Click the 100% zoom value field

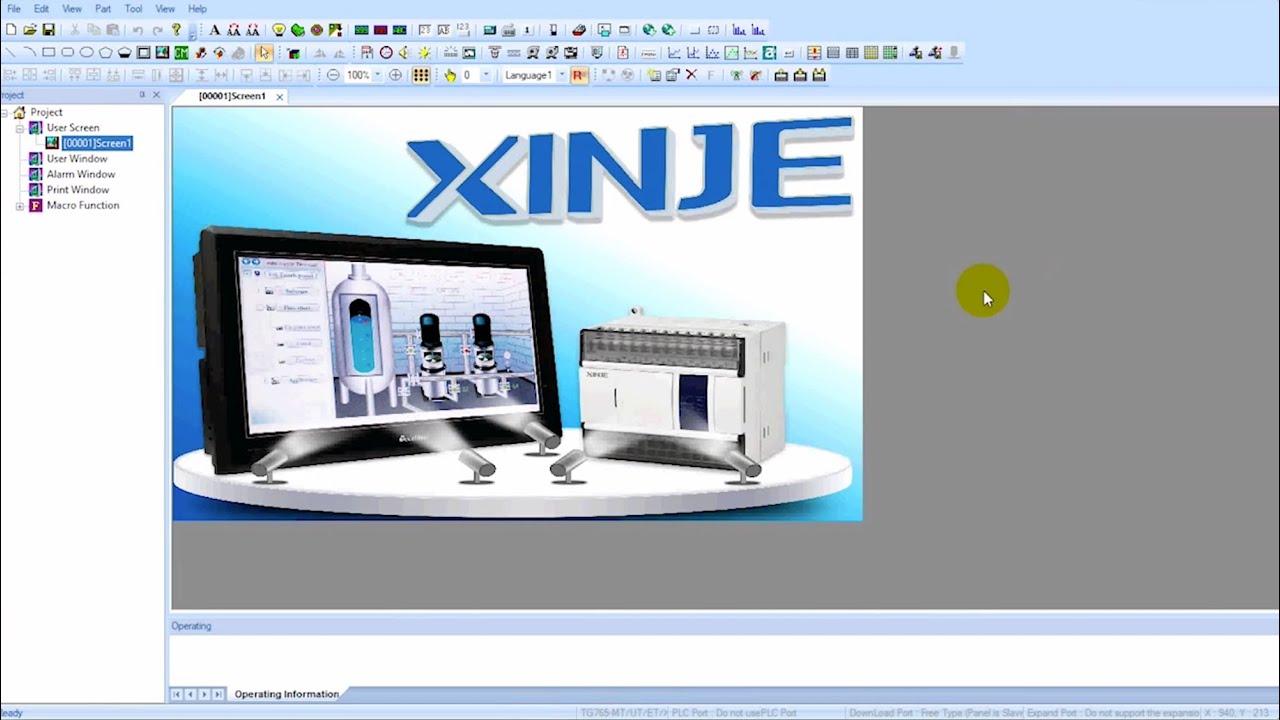click(x=358, y=75)
